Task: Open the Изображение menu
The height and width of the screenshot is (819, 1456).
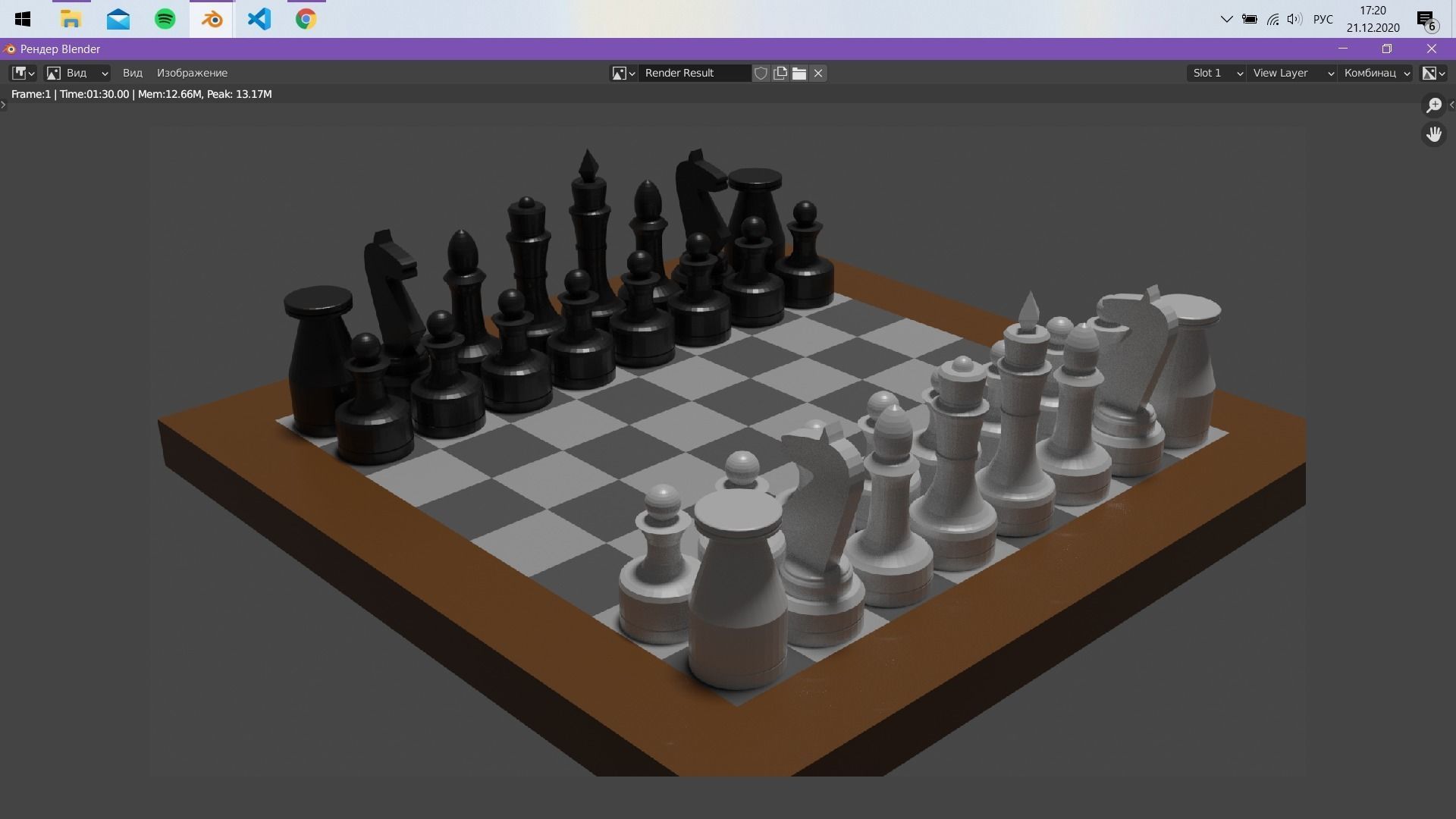Action: pos(192,73)
